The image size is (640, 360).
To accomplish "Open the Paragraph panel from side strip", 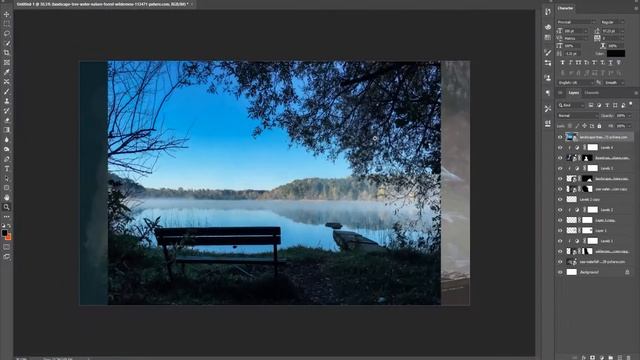I will point(548,93).
